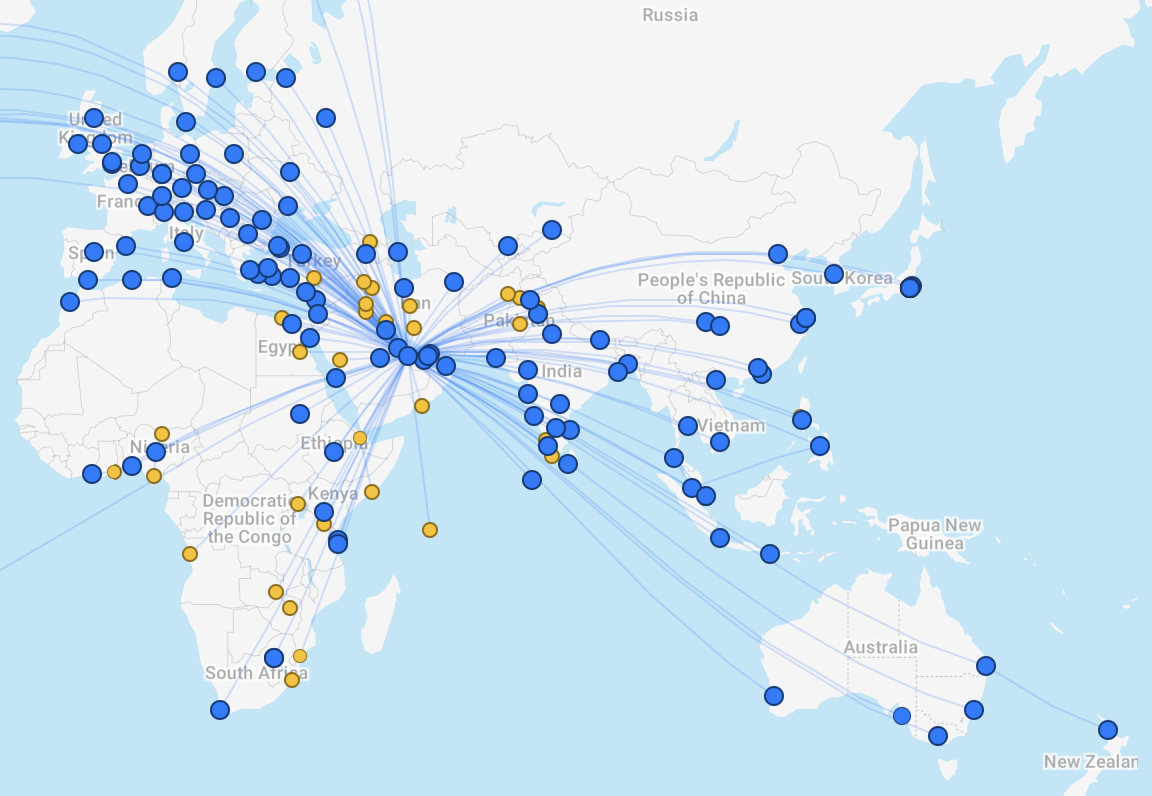Select the Melbourne marker at Australia's southern tip

pyautogui.click(x=937, y=736)
